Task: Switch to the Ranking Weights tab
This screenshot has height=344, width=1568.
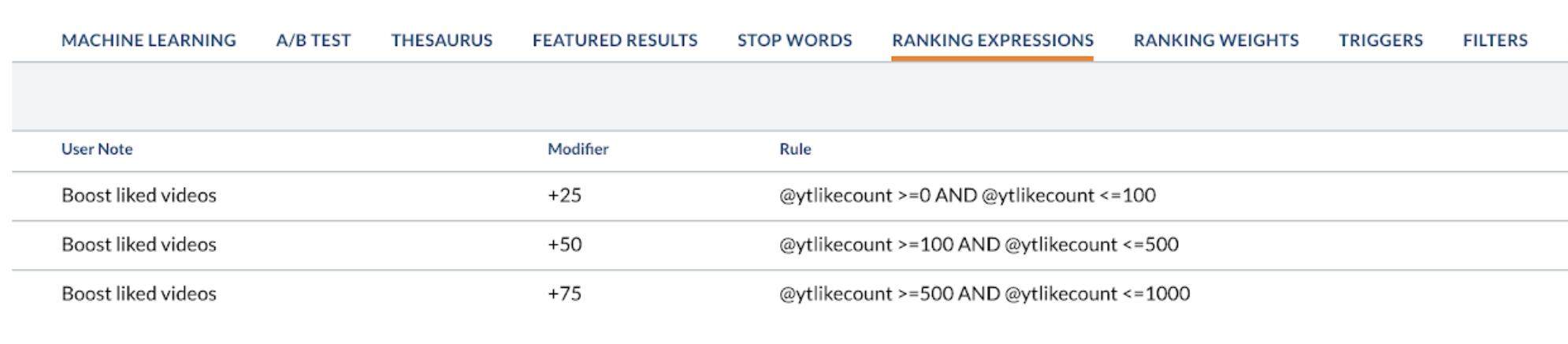Action: (1217, 40)
